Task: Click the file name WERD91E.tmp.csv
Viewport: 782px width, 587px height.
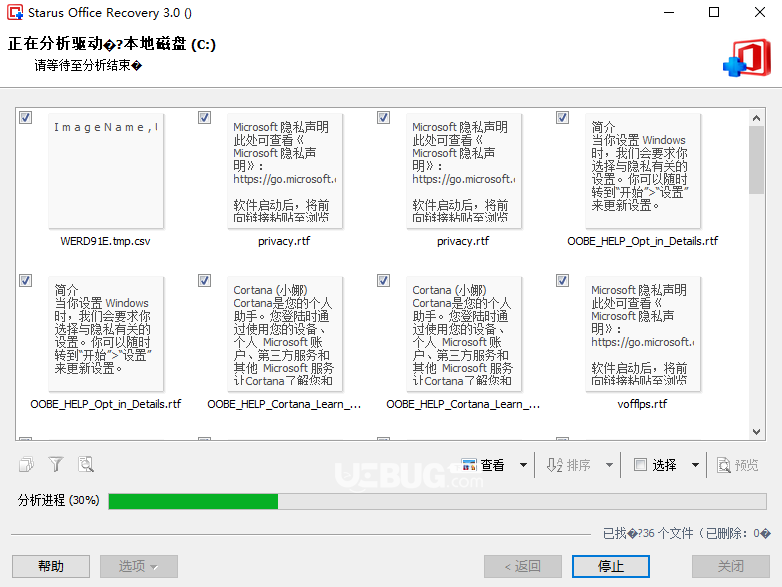Action: (x=105, y=241)
